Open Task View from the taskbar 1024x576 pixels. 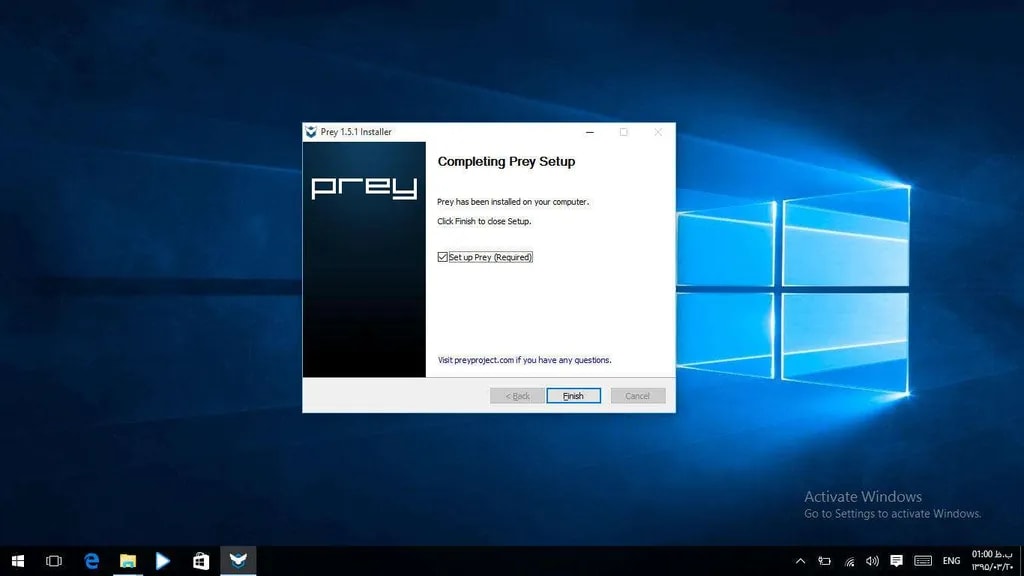(x=54, y=561)
